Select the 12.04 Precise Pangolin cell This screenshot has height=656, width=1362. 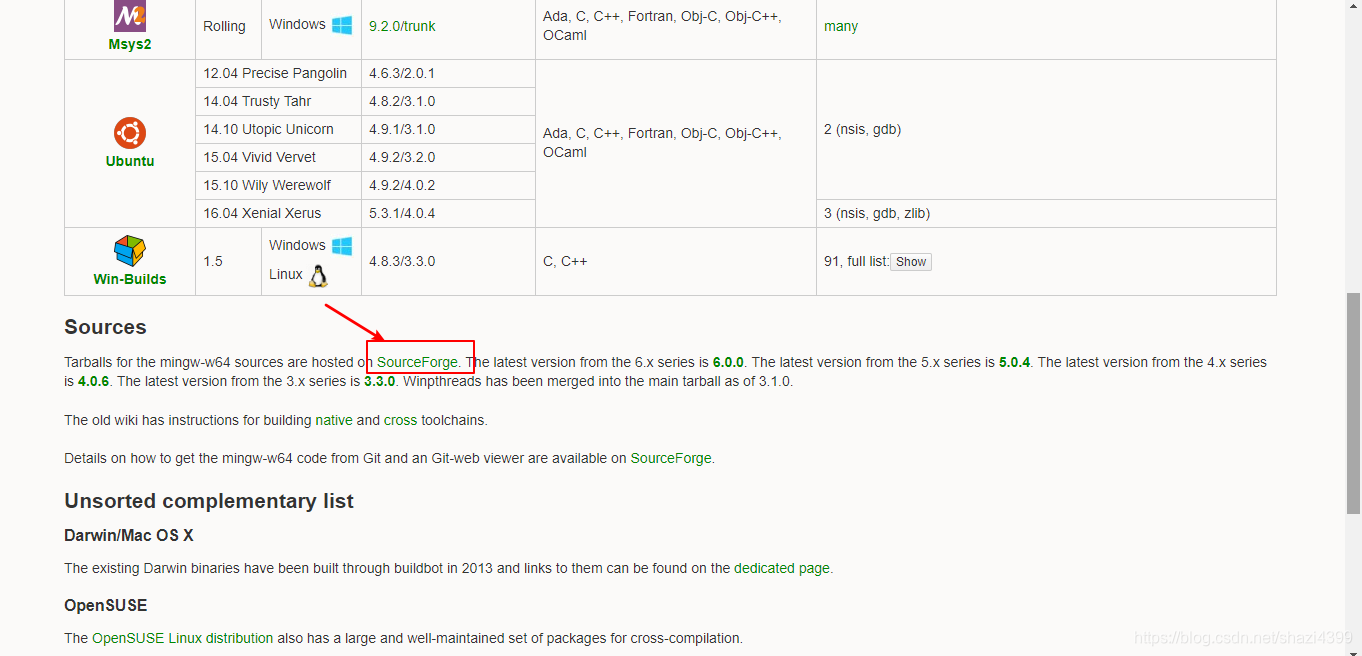pyautogui.click(x=278, y=73)
